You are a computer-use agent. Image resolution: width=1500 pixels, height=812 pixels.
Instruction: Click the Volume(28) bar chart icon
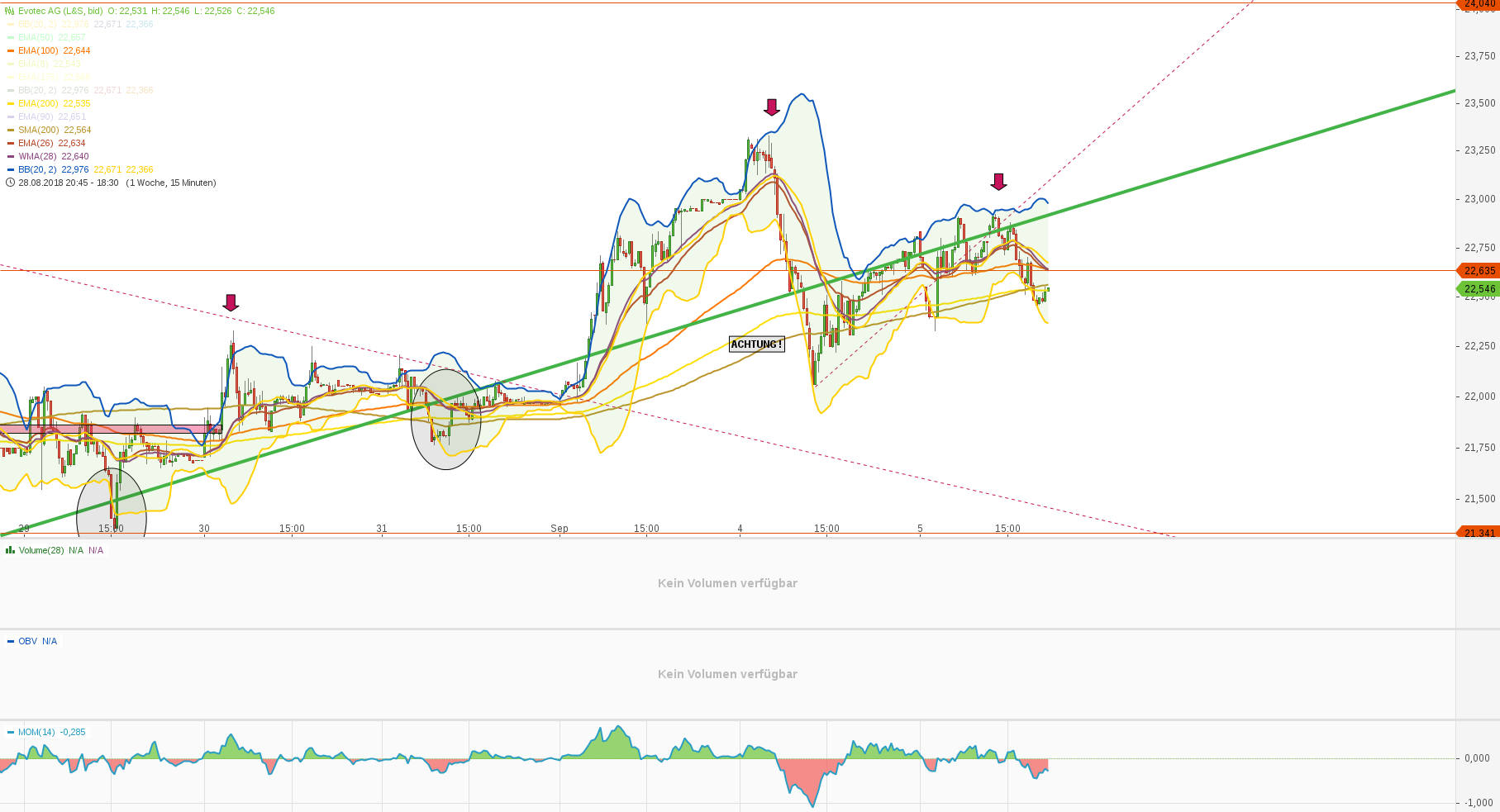tap(8, 550)
